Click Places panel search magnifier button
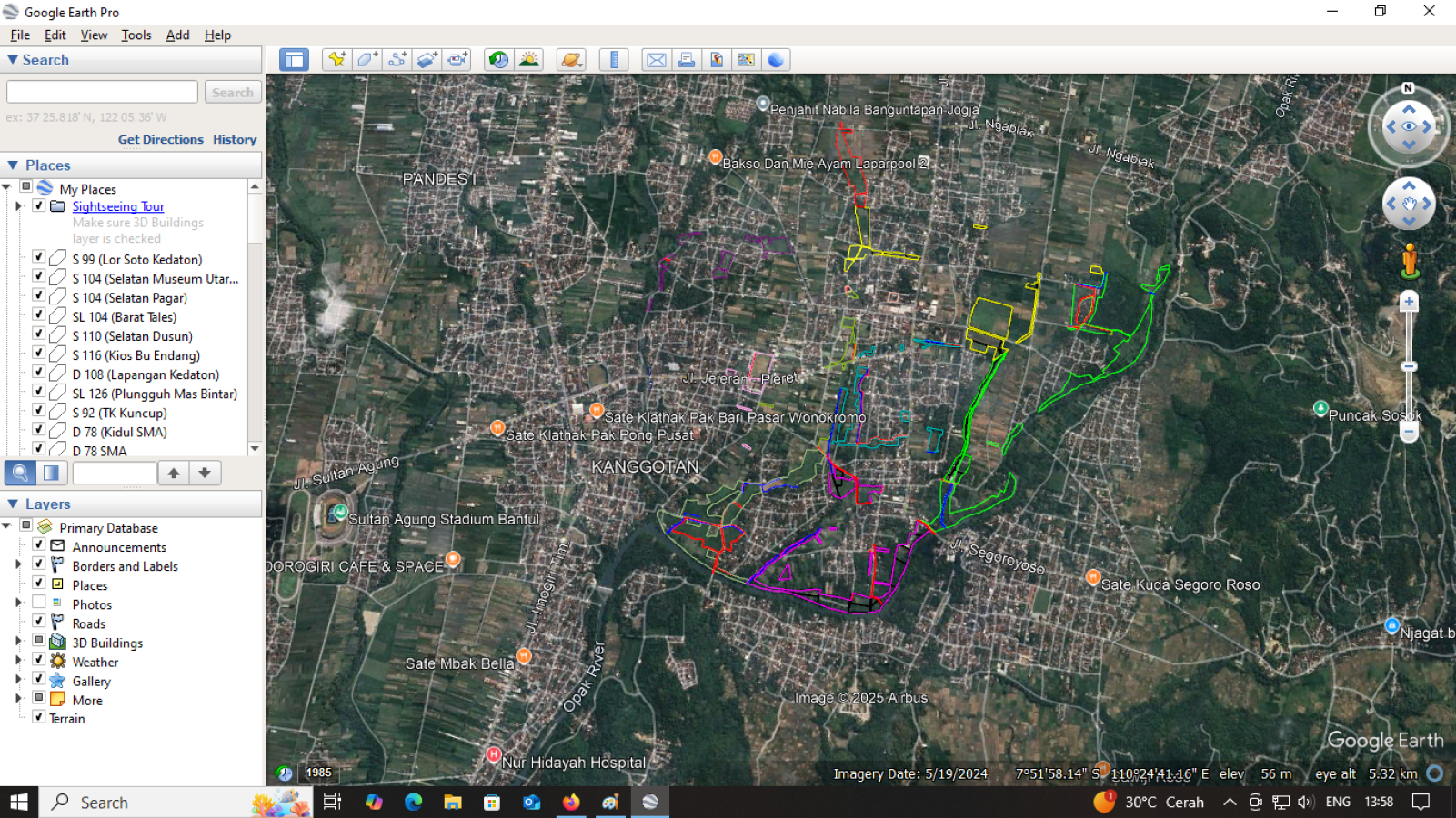Viewport: 1456px width, 818px height. 20,473
